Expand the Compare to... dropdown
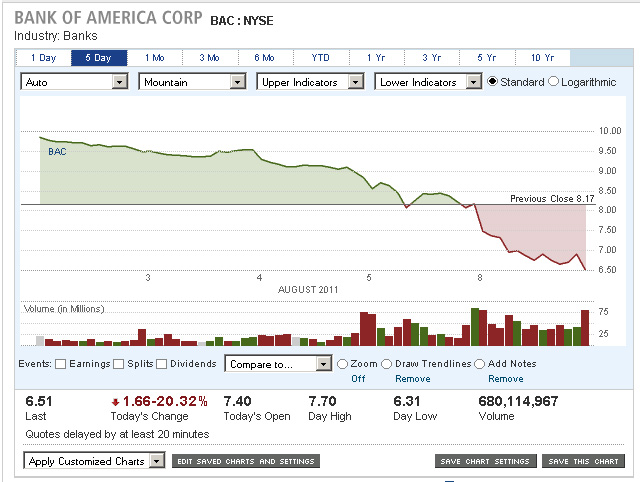The width and height of the screenshot is (640, 482). click(278, 364)
